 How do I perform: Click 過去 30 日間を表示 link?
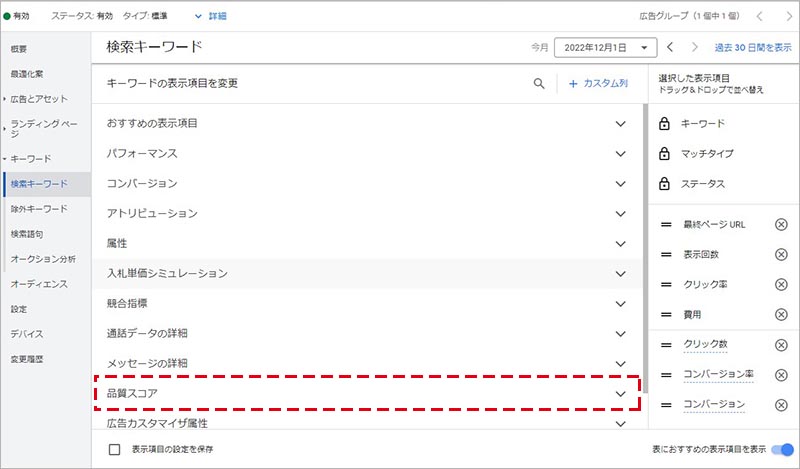(x=751, y=47)
